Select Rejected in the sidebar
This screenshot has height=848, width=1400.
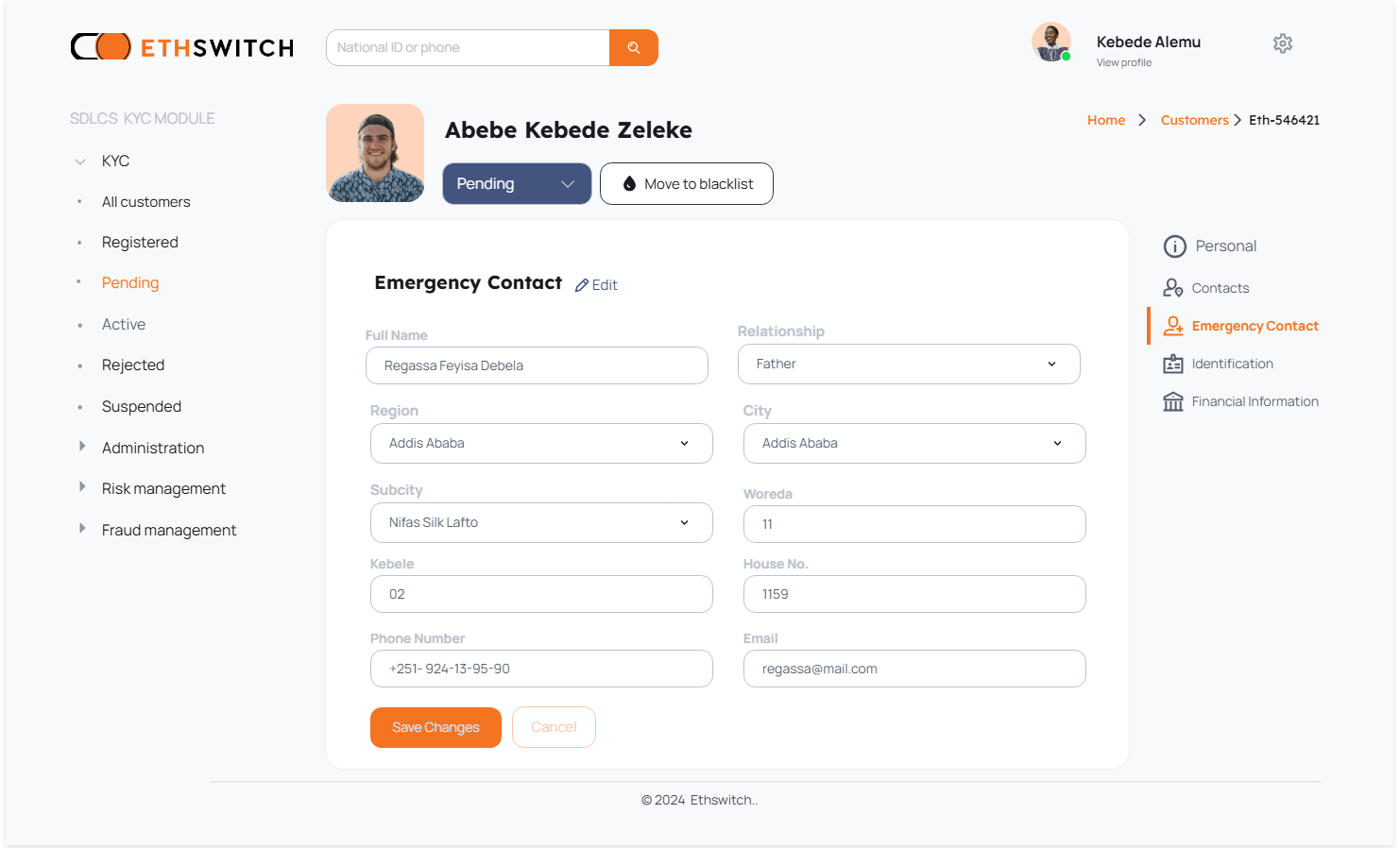(x=133, y=365)
